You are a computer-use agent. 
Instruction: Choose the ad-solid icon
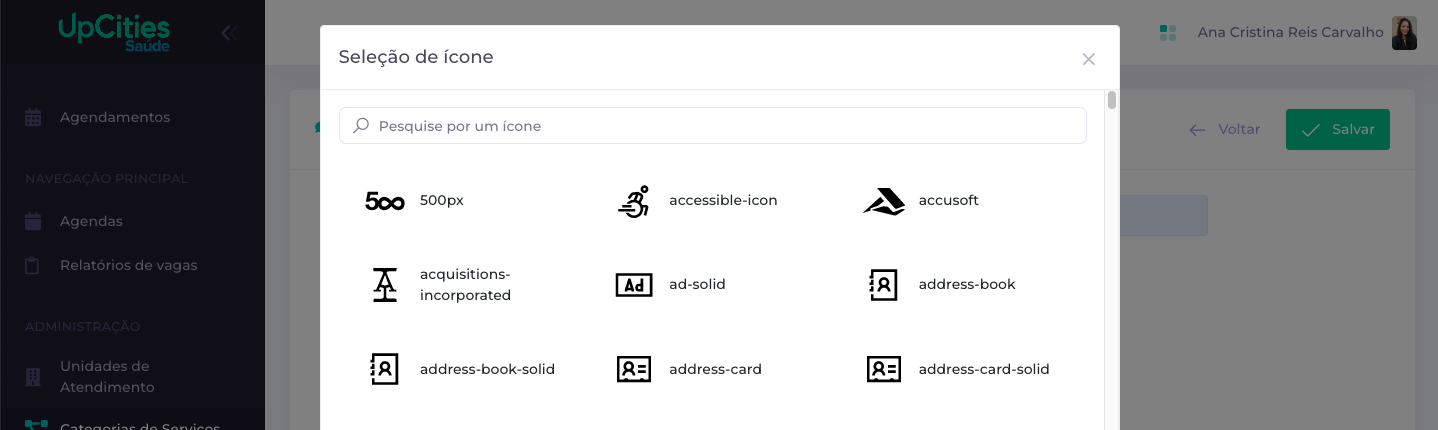634,285
